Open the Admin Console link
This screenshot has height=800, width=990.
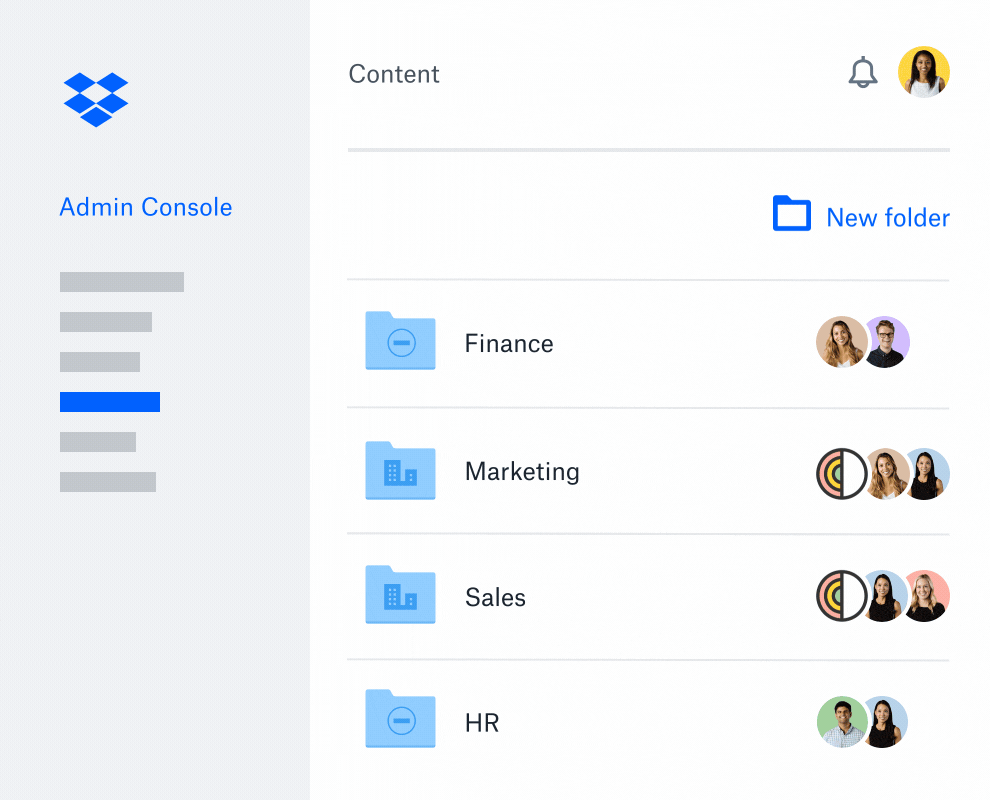tap(146, 207)
